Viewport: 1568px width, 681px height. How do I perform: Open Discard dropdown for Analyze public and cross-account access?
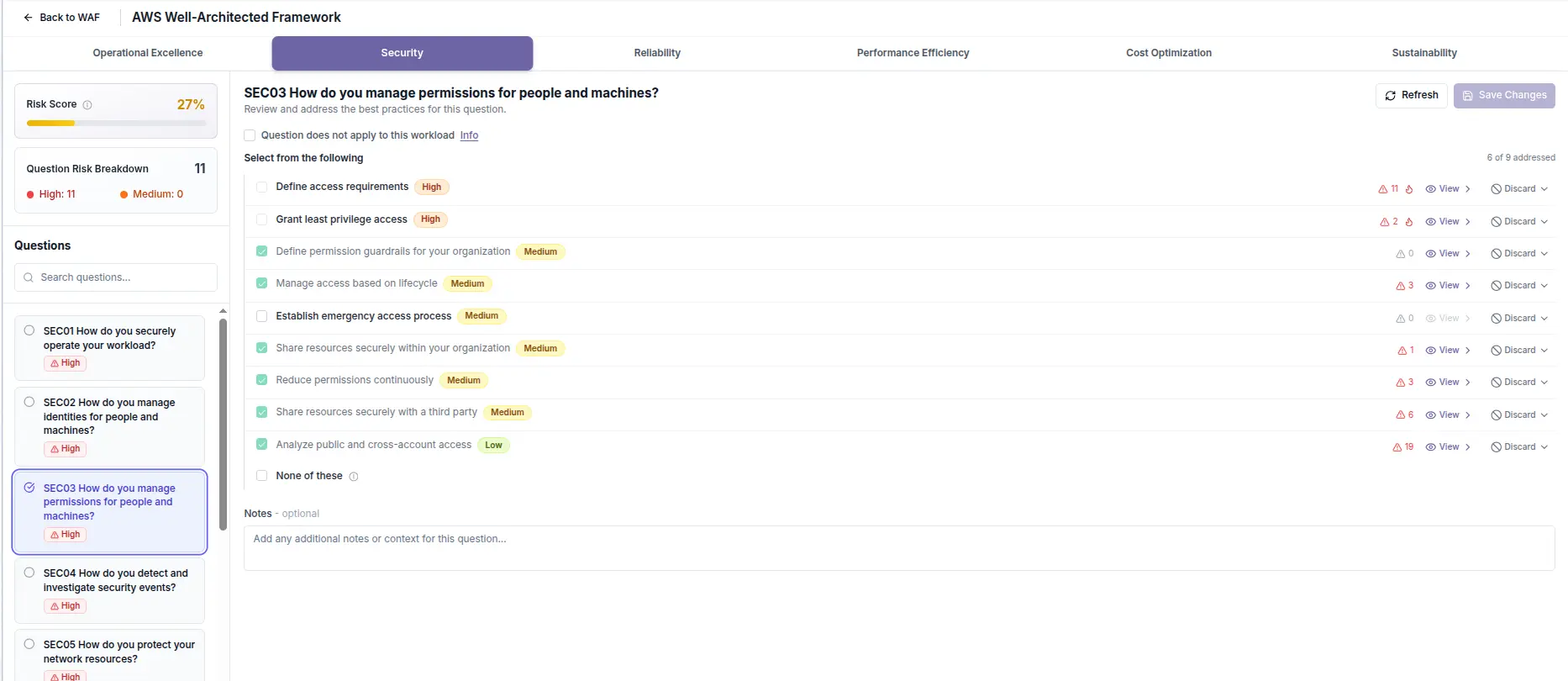1519,447
